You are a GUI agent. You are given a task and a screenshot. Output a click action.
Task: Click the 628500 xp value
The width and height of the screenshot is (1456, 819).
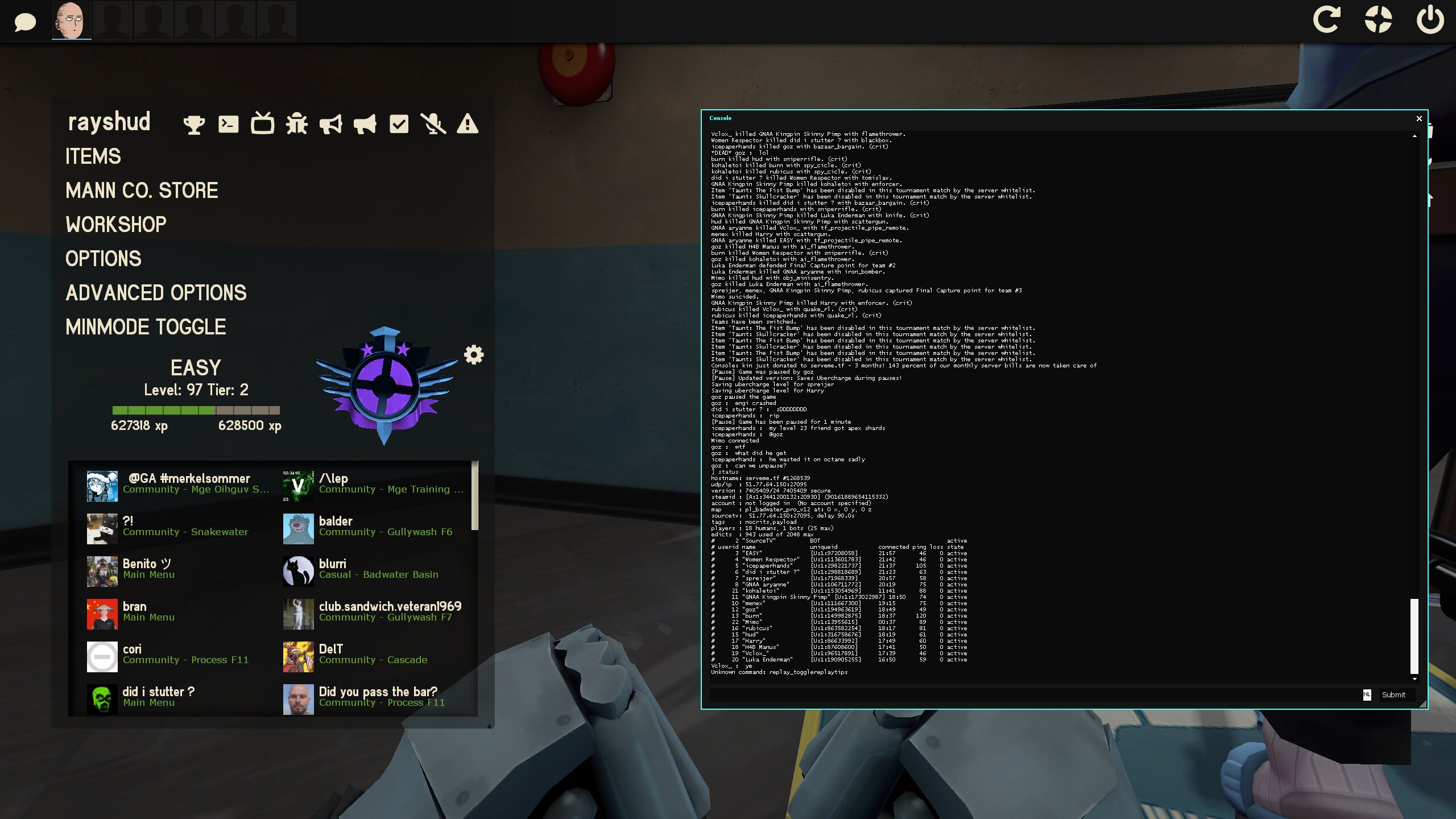point(250,425)
